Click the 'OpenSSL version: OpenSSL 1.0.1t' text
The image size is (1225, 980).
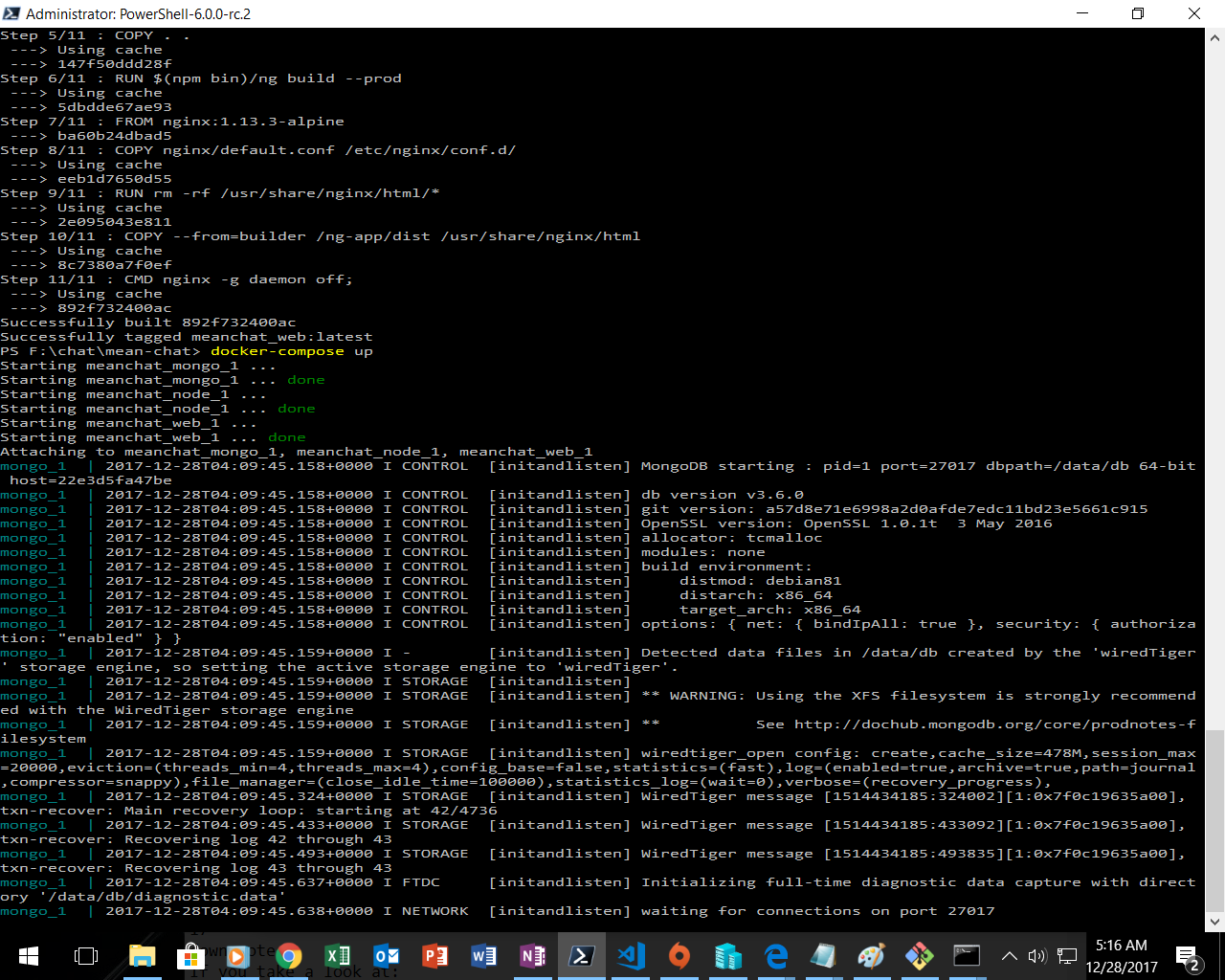(x=847, y=523)
